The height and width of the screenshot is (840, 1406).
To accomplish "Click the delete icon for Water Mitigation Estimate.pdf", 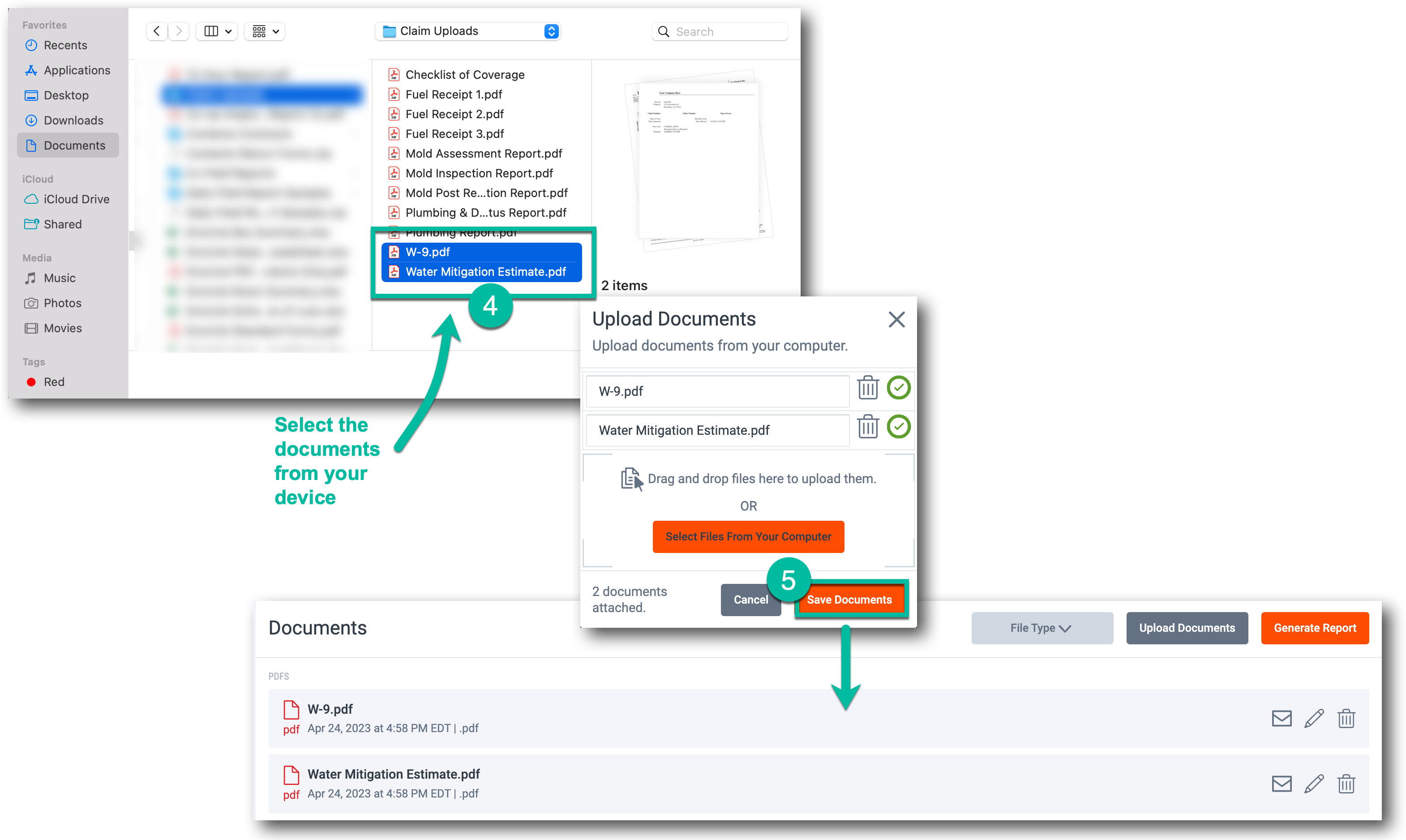I will click(867, 430).
